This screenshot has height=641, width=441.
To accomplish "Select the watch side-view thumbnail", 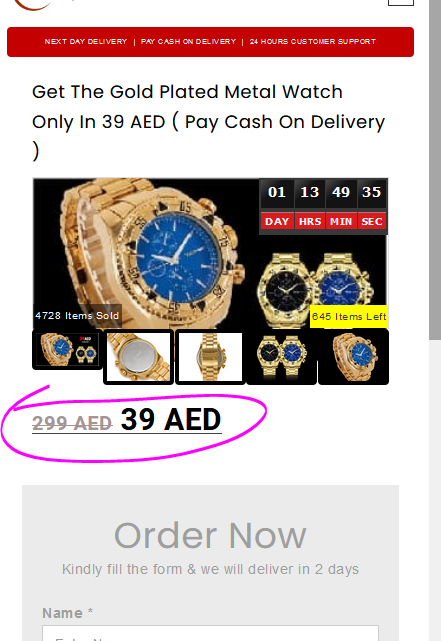I will 210,357.
